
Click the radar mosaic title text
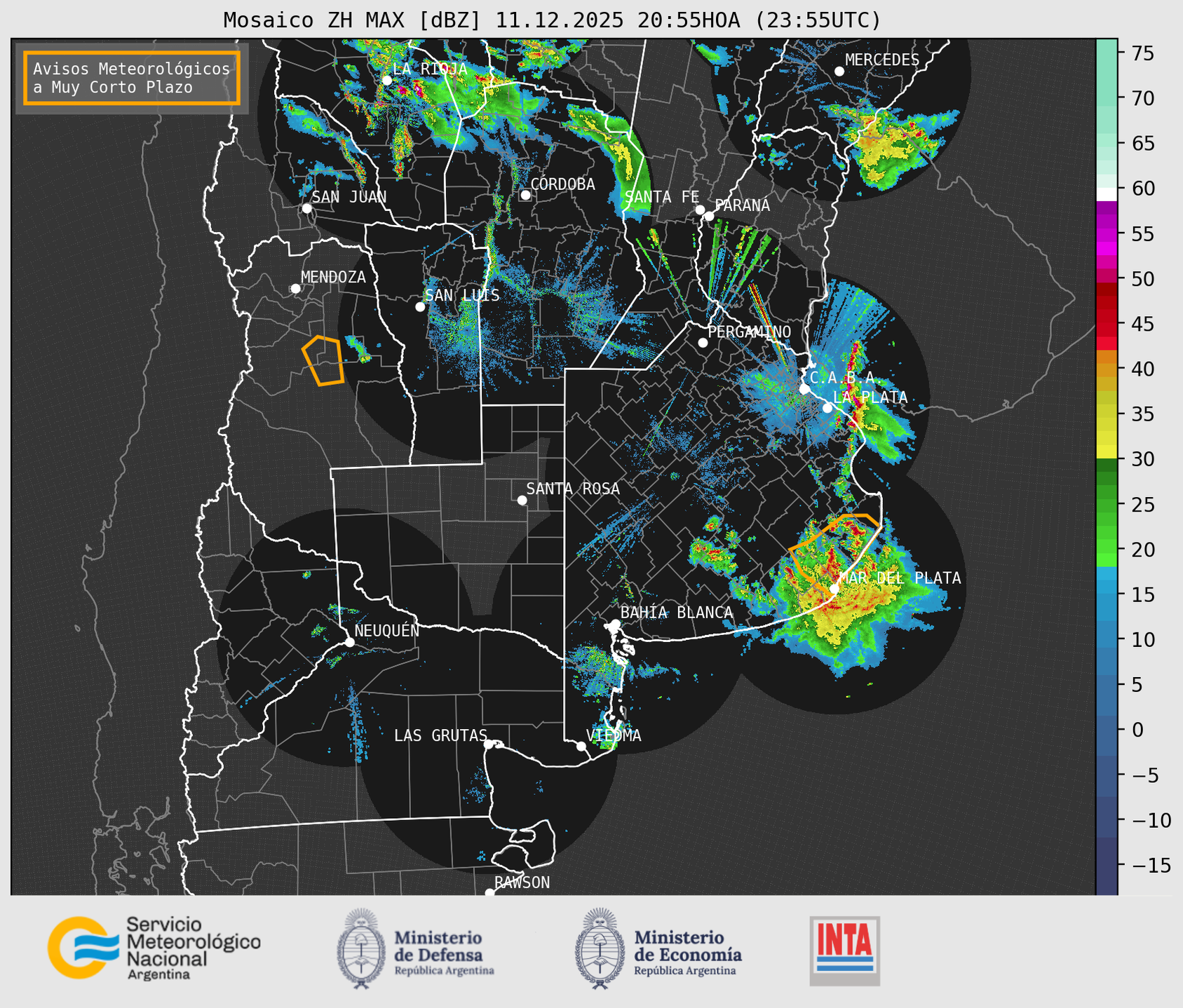click(552, 20)
